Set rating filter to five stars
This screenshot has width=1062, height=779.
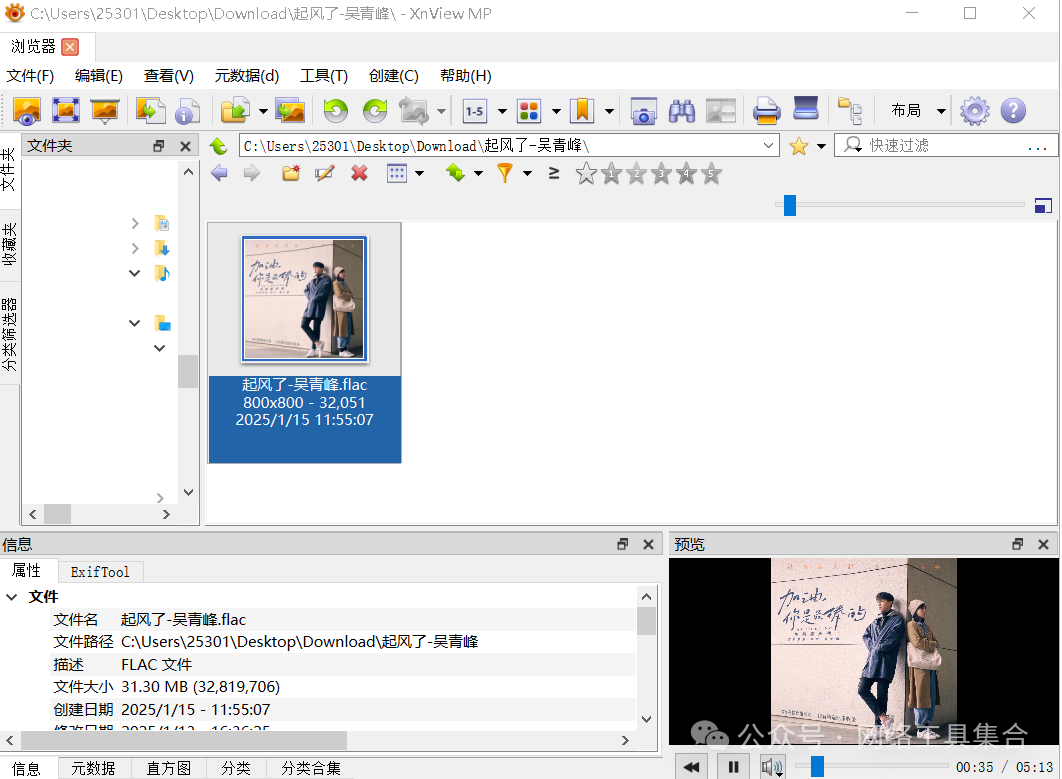pyautogui.click(x=711, y=175)
